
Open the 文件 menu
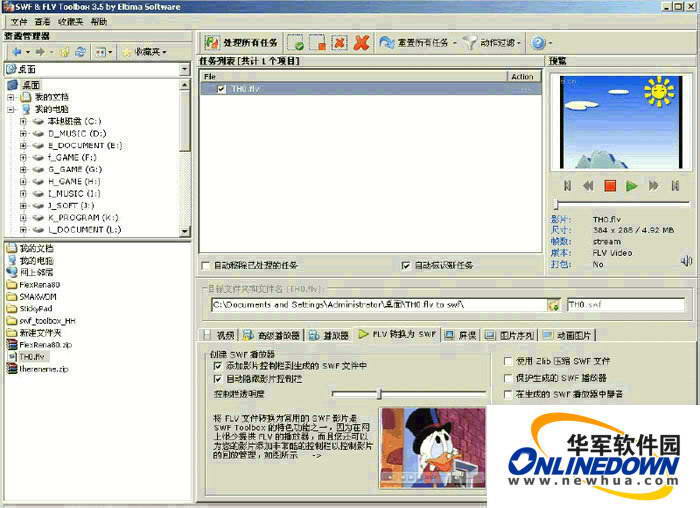pos(19,22)
